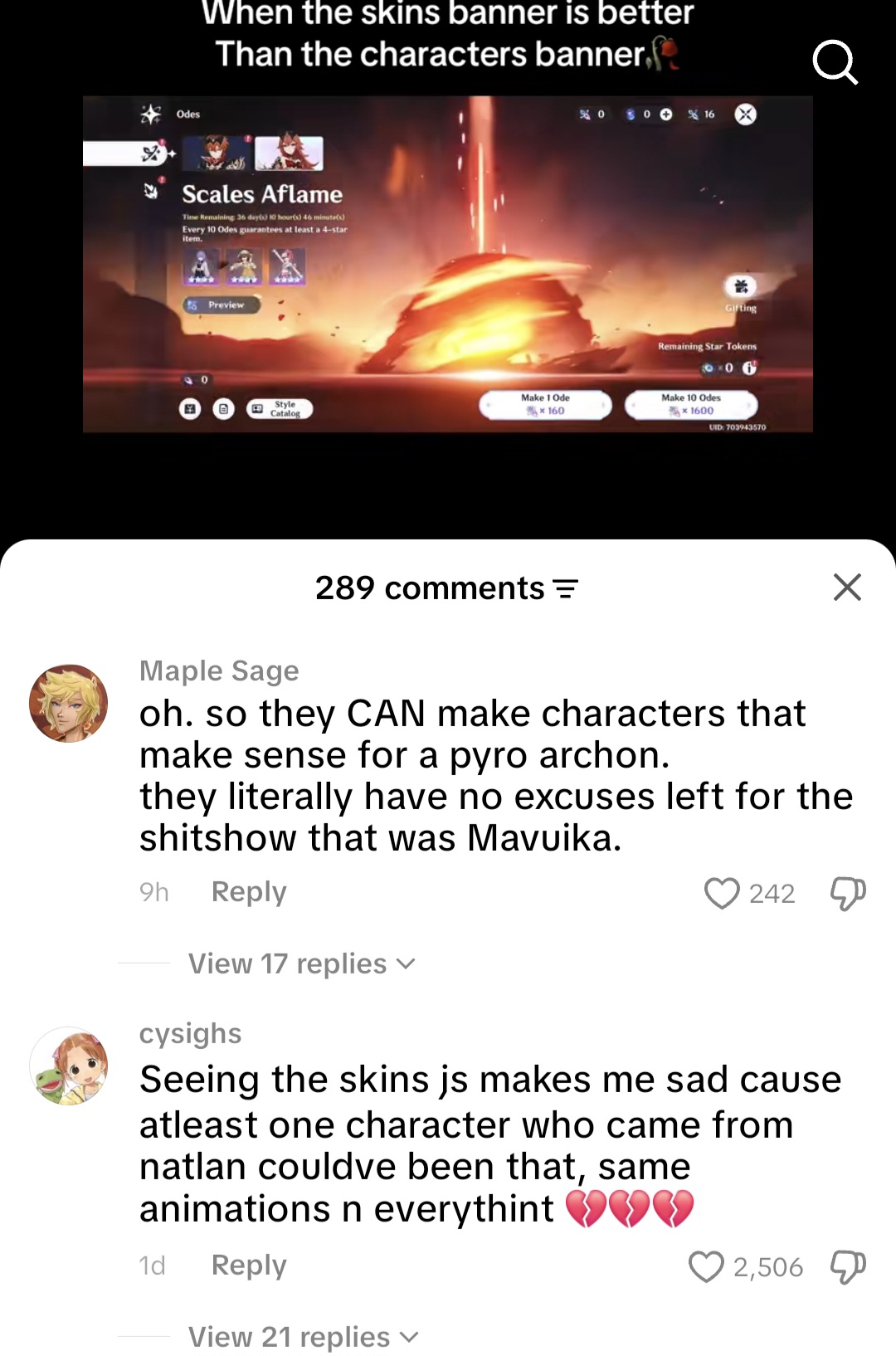Tap thumbs-down on cysighs' comment
The width and height of the screenshot is (896, 1356).
click(847, 1266)
